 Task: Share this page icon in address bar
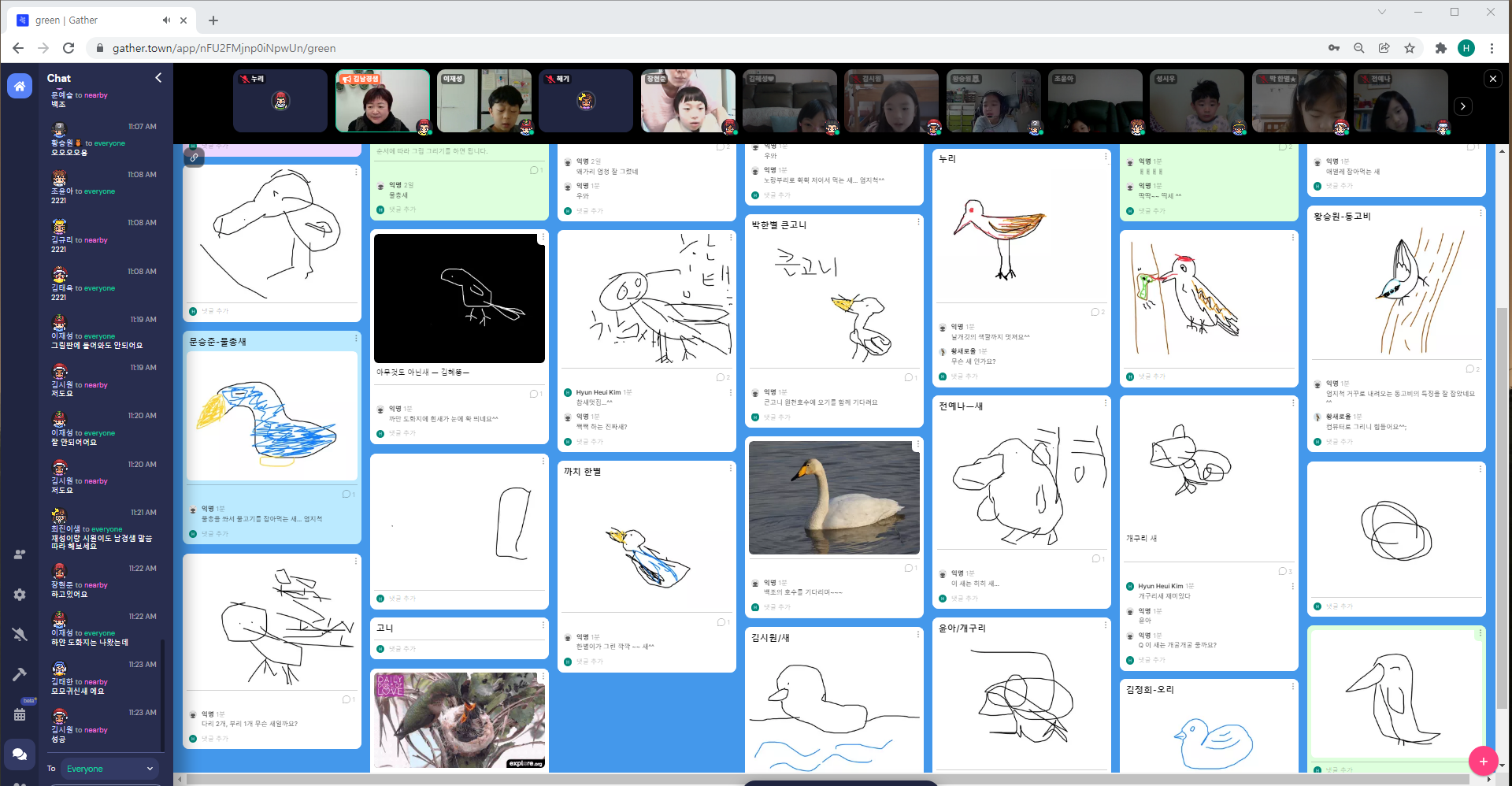click(x=1384, y=48)
